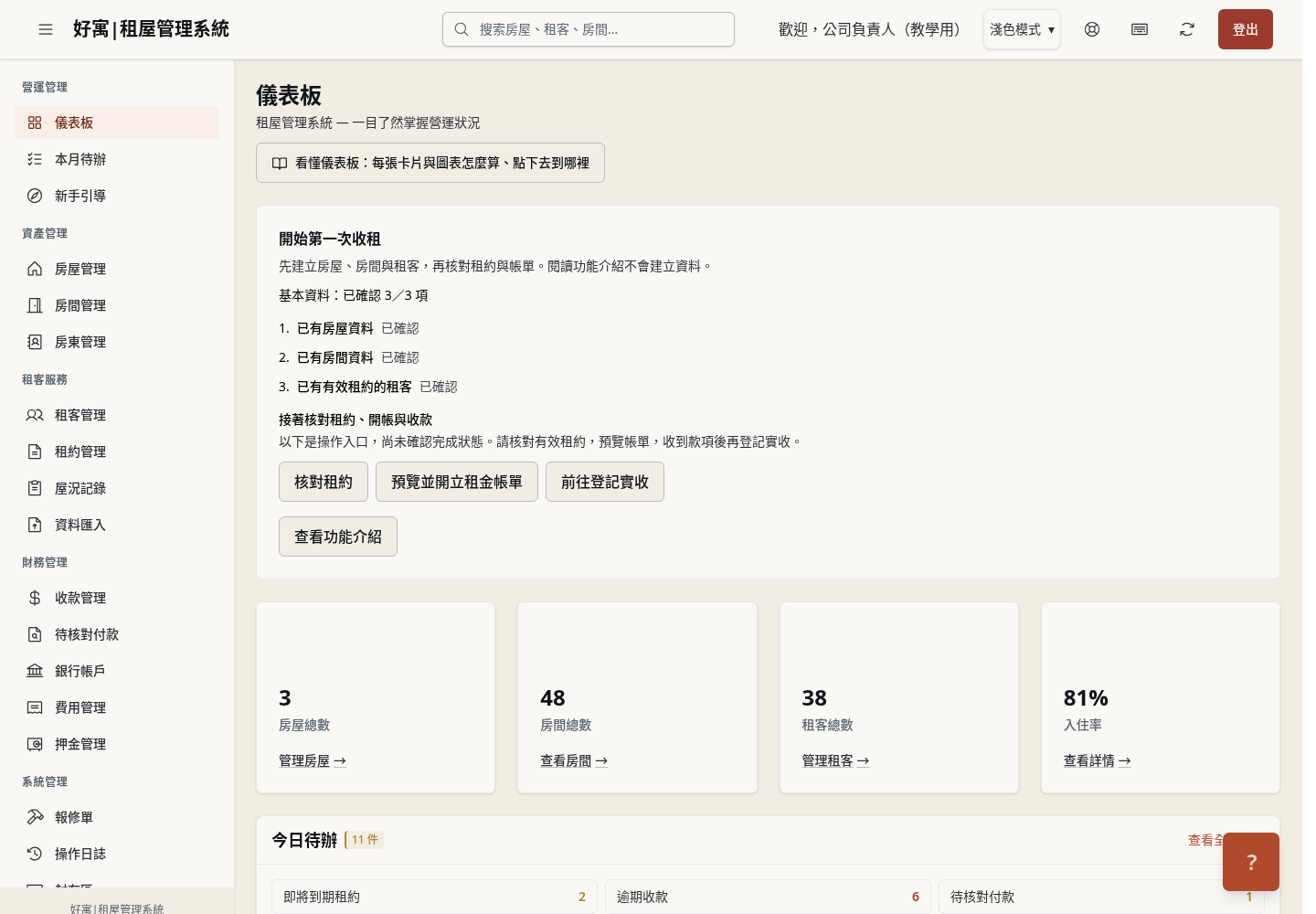Open 租客管理 sidebar item
The height and width of the screenshot is (914, 1316).
[117, 415]
